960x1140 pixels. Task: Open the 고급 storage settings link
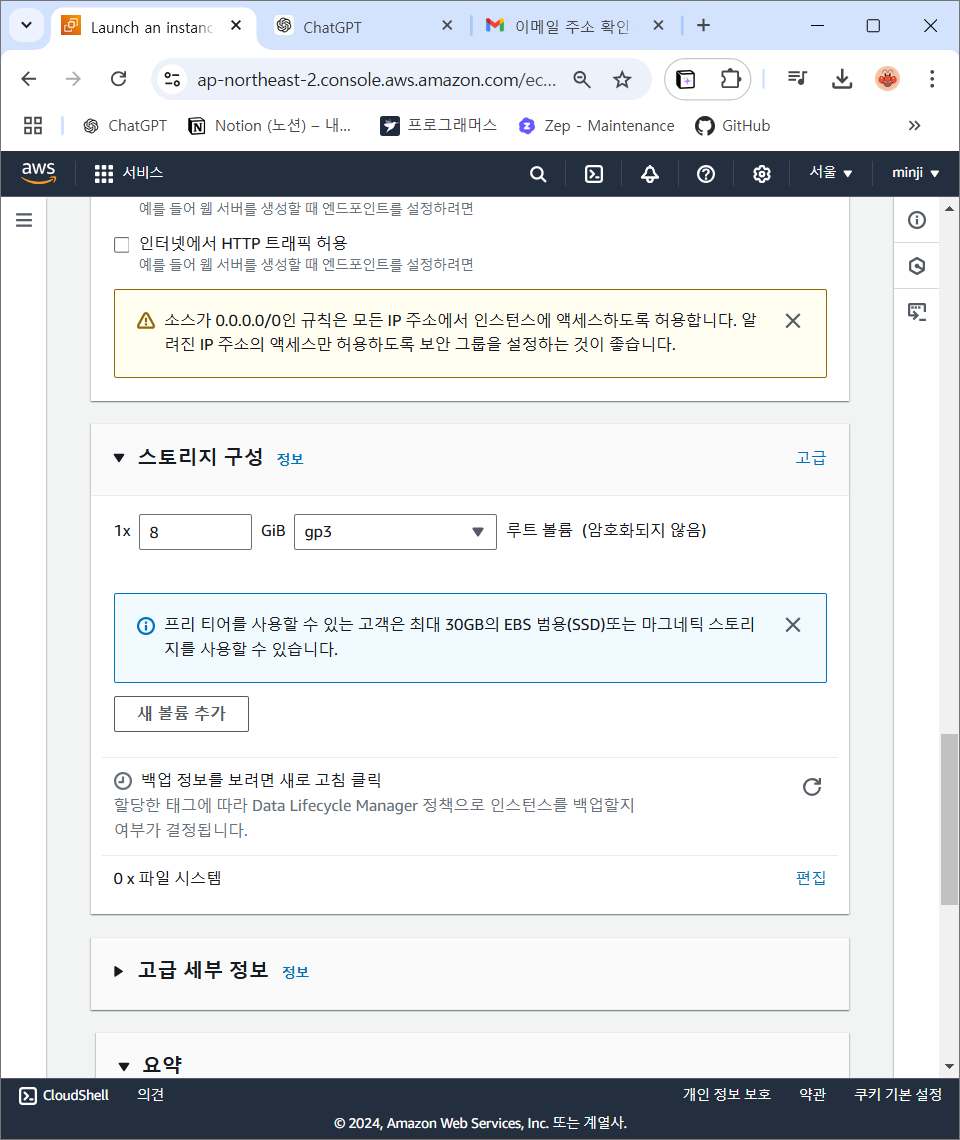point(810,458)
